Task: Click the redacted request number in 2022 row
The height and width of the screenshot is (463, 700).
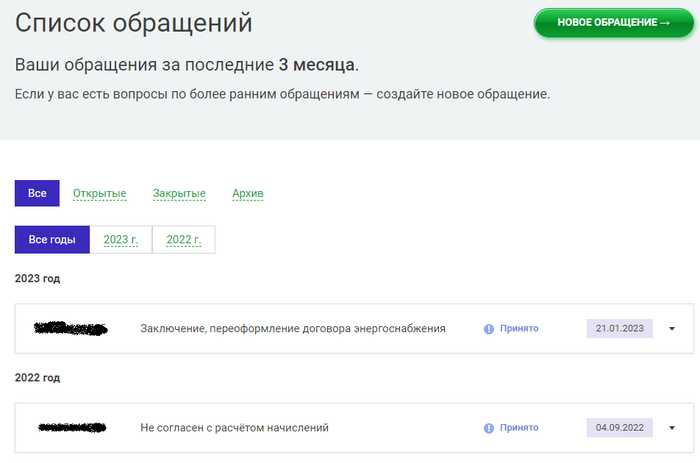Action: pos(70,428)
